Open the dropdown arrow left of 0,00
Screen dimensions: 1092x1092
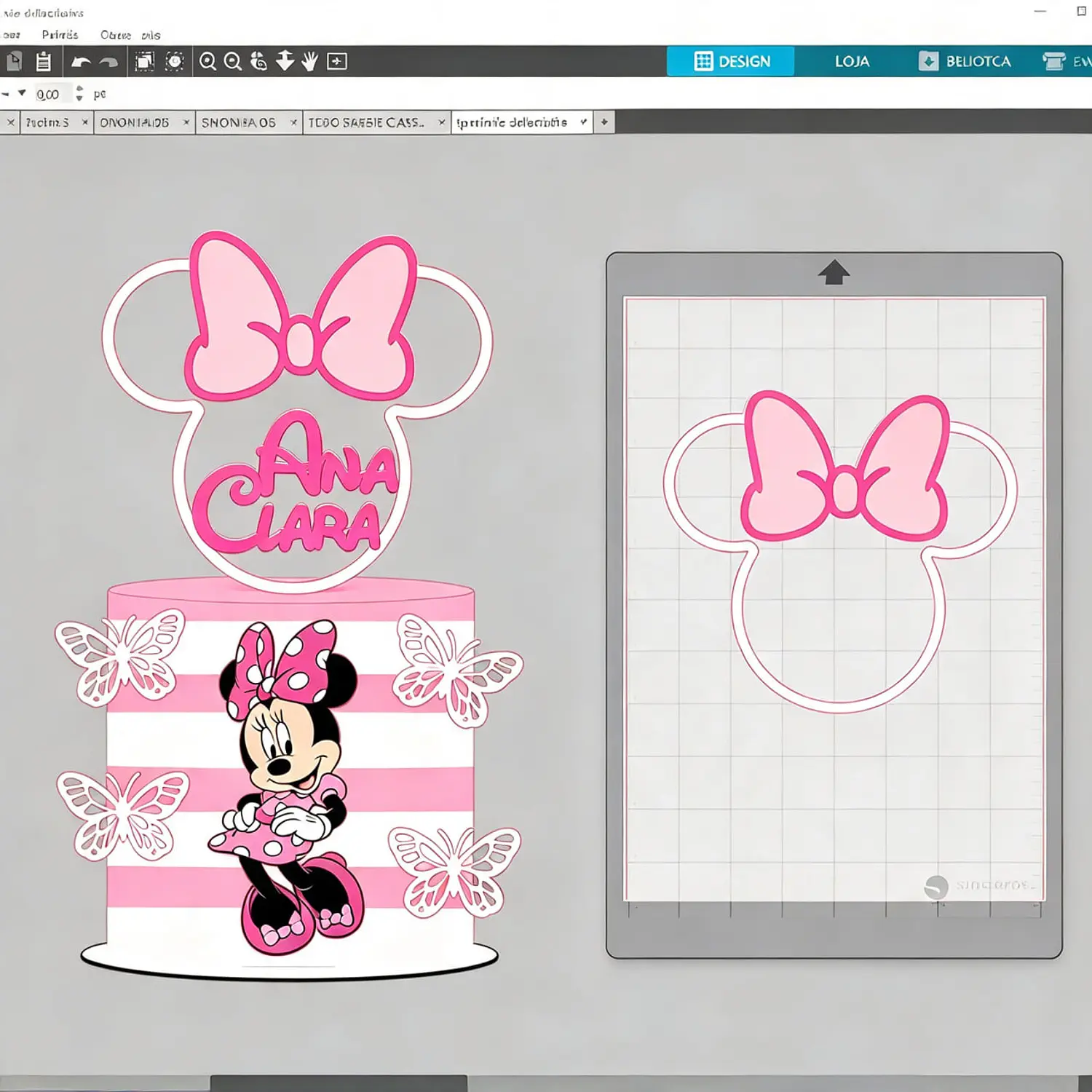pyautogui.click(x=22, y=93)
